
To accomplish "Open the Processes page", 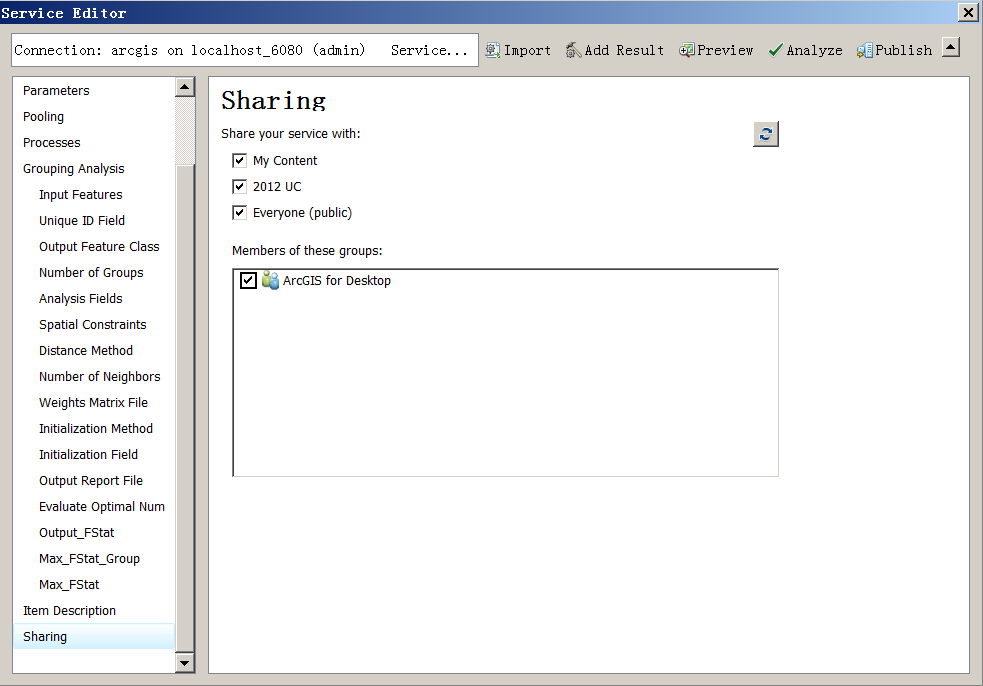I will [x=51, y=142].
